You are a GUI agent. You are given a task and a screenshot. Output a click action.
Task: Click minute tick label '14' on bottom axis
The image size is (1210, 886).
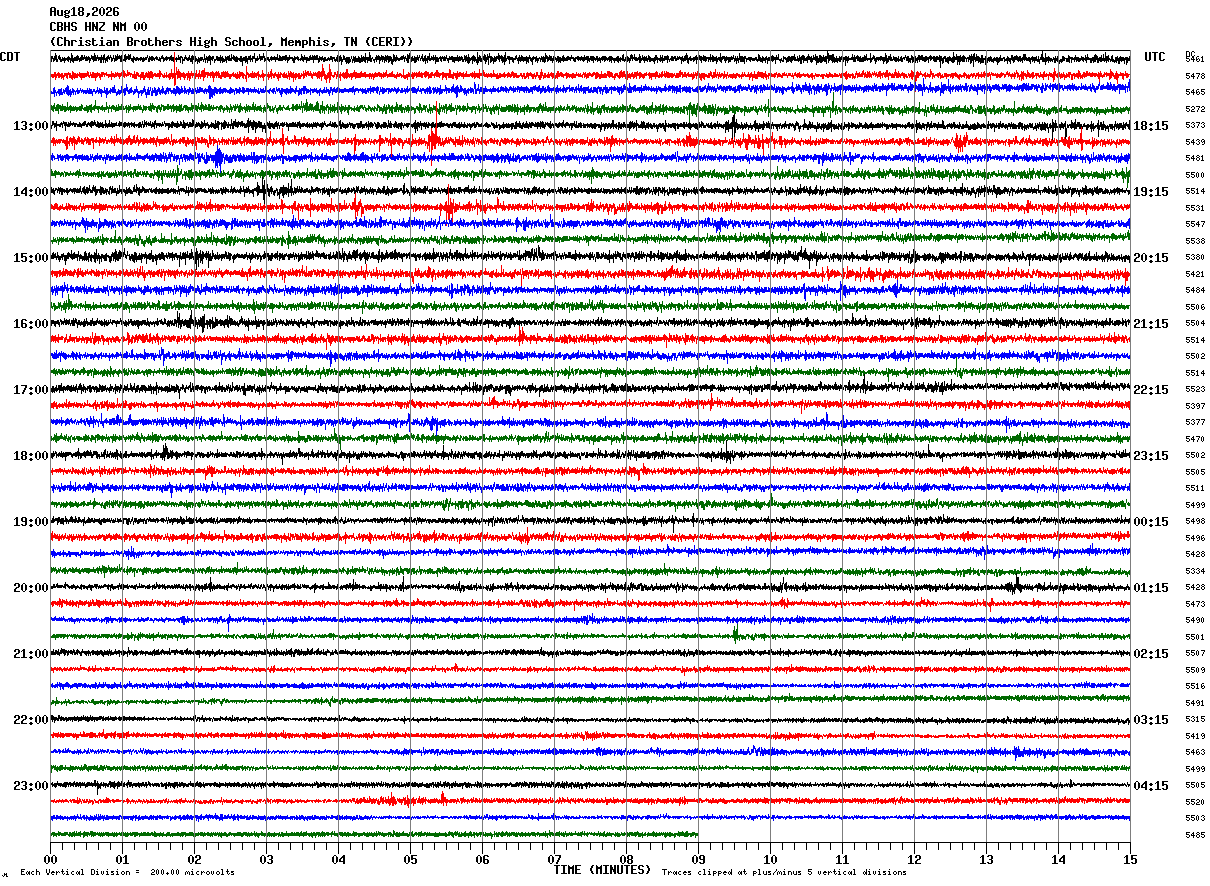tap(1058, 859)
